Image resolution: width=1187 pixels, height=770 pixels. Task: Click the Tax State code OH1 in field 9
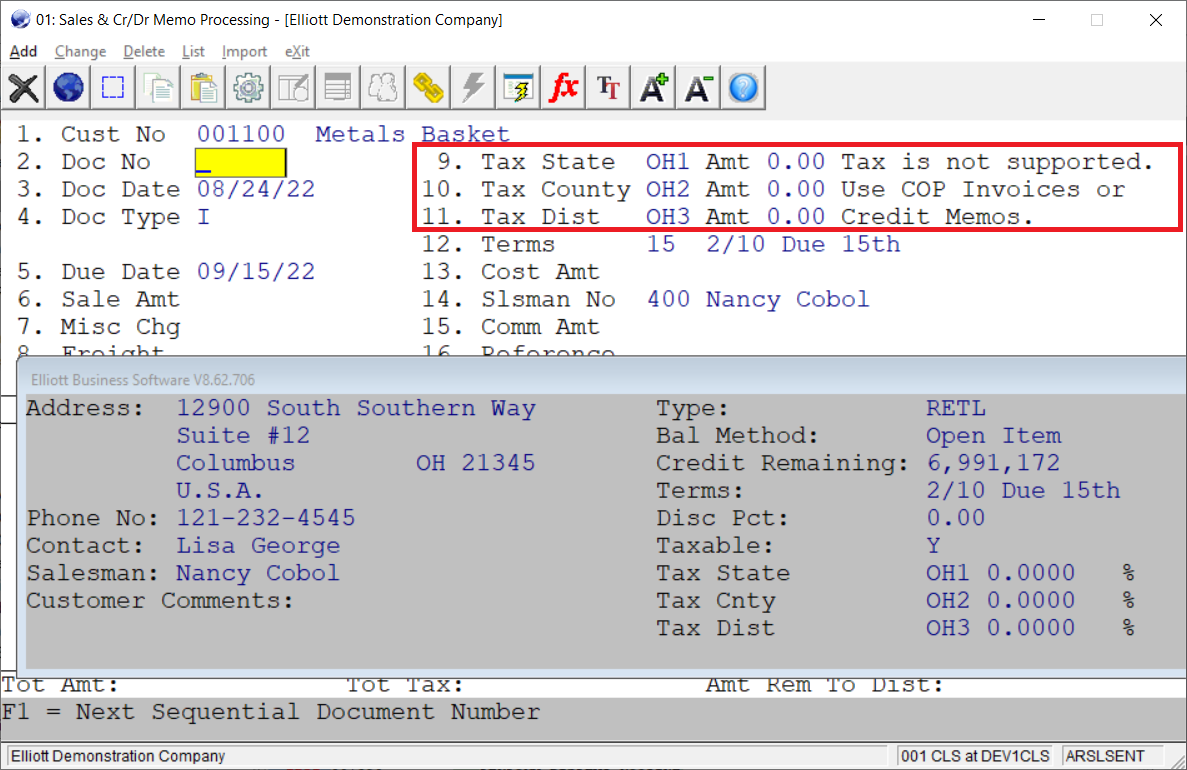click(x=668, y=162)
